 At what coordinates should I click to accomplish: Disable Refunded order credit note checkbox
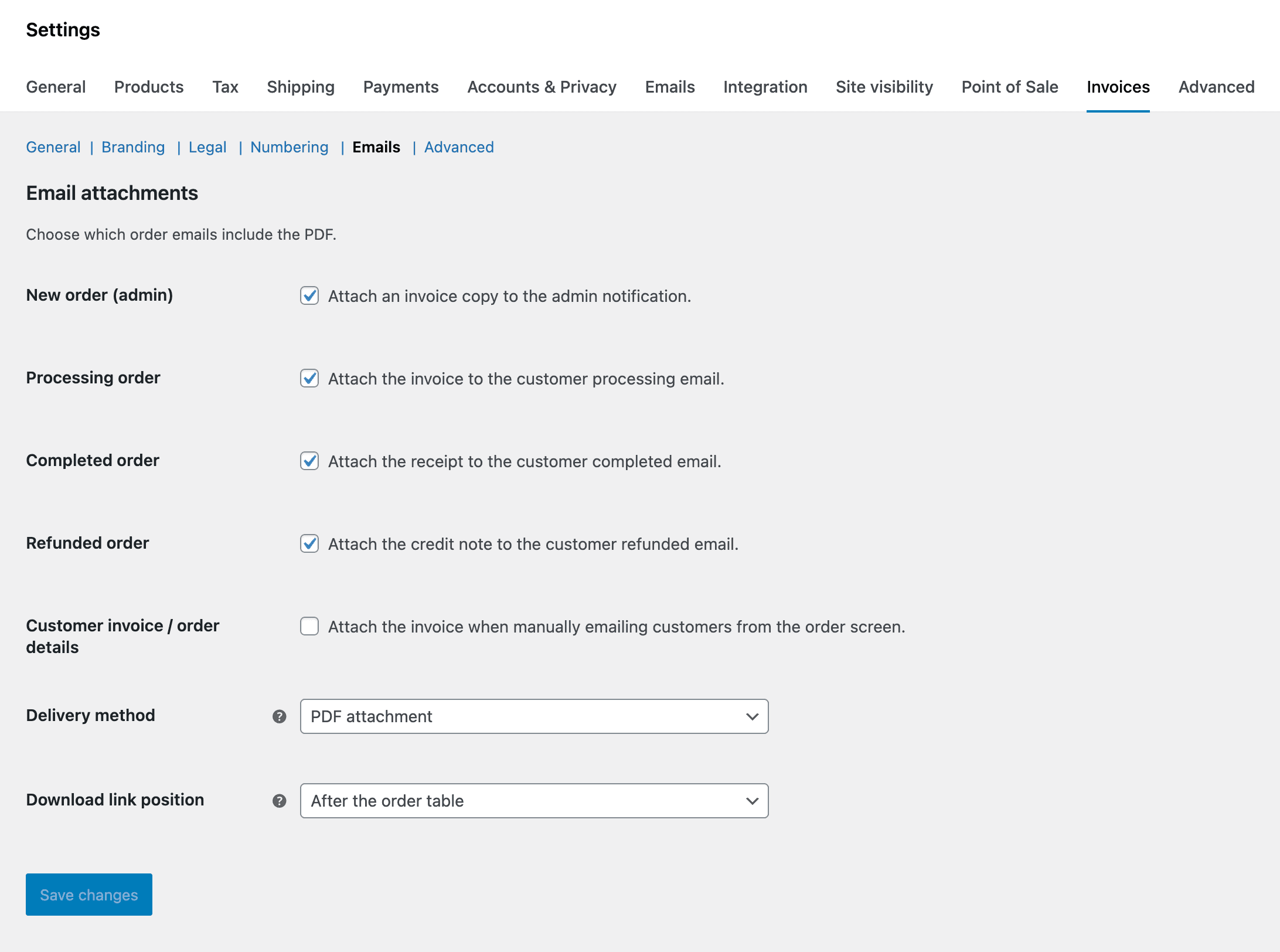[309, 543]
